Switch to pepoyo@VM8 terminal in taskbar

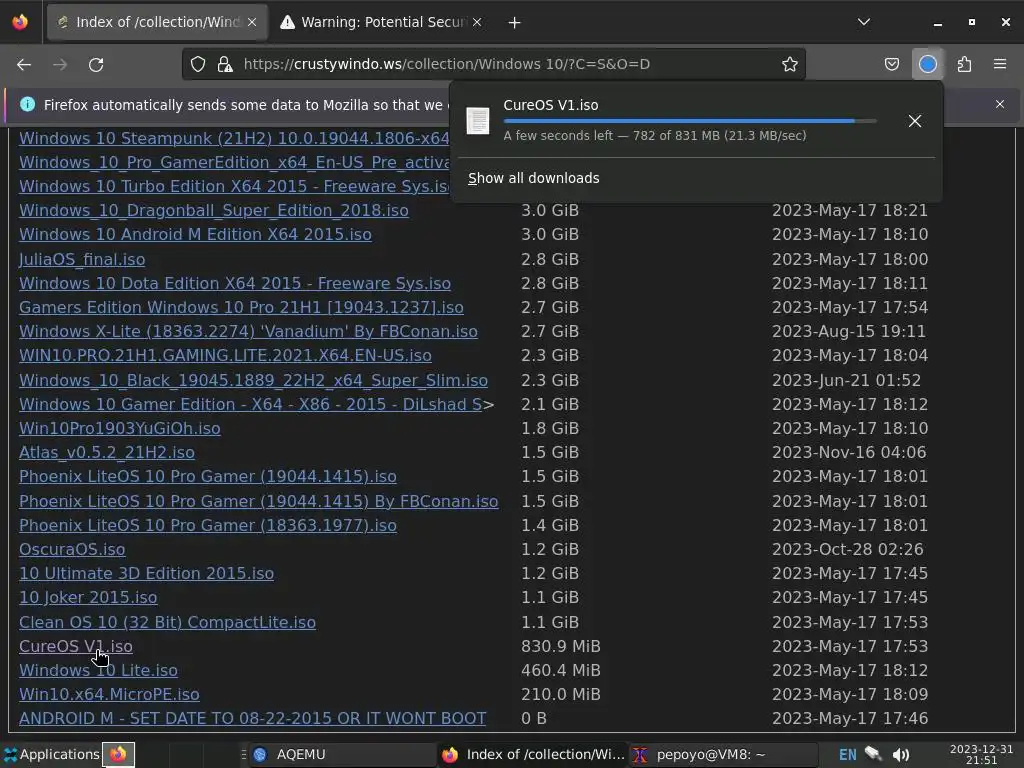click(x=724, y=754)
